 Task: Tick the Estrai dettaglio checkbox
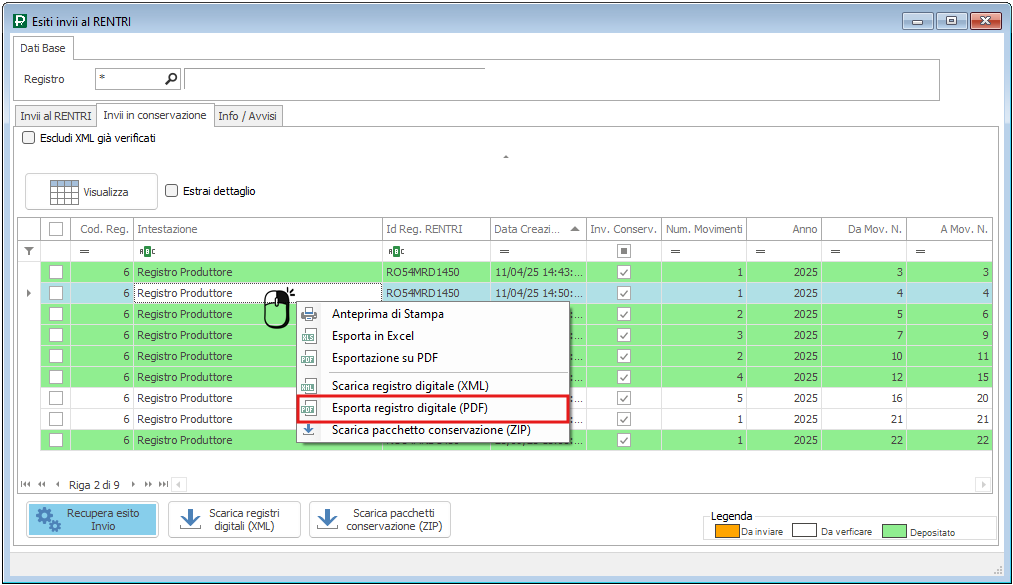point(172,191)
